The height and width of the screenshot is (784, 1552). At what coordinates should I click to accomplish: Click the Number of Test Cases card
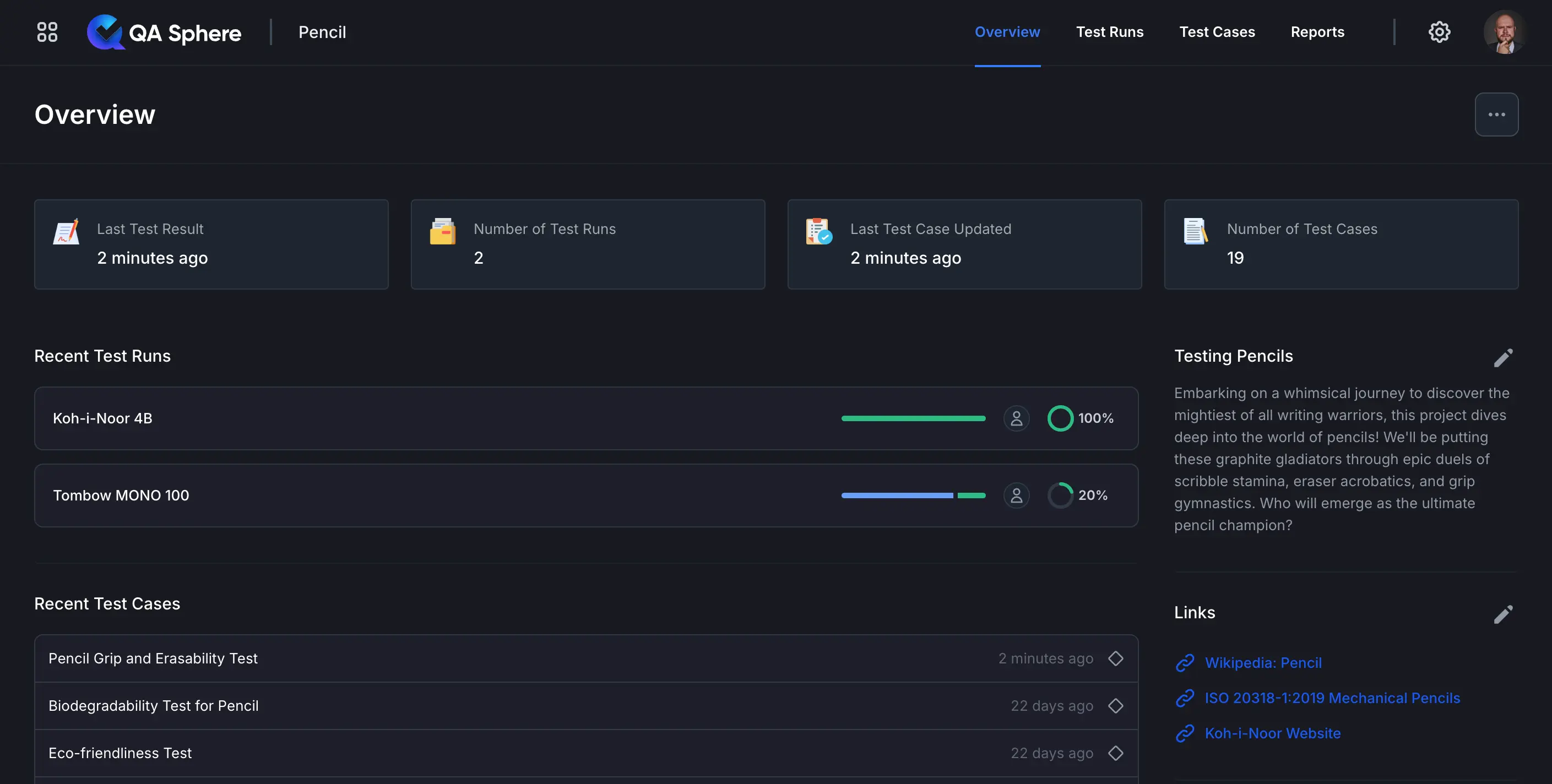[1341, 244]
